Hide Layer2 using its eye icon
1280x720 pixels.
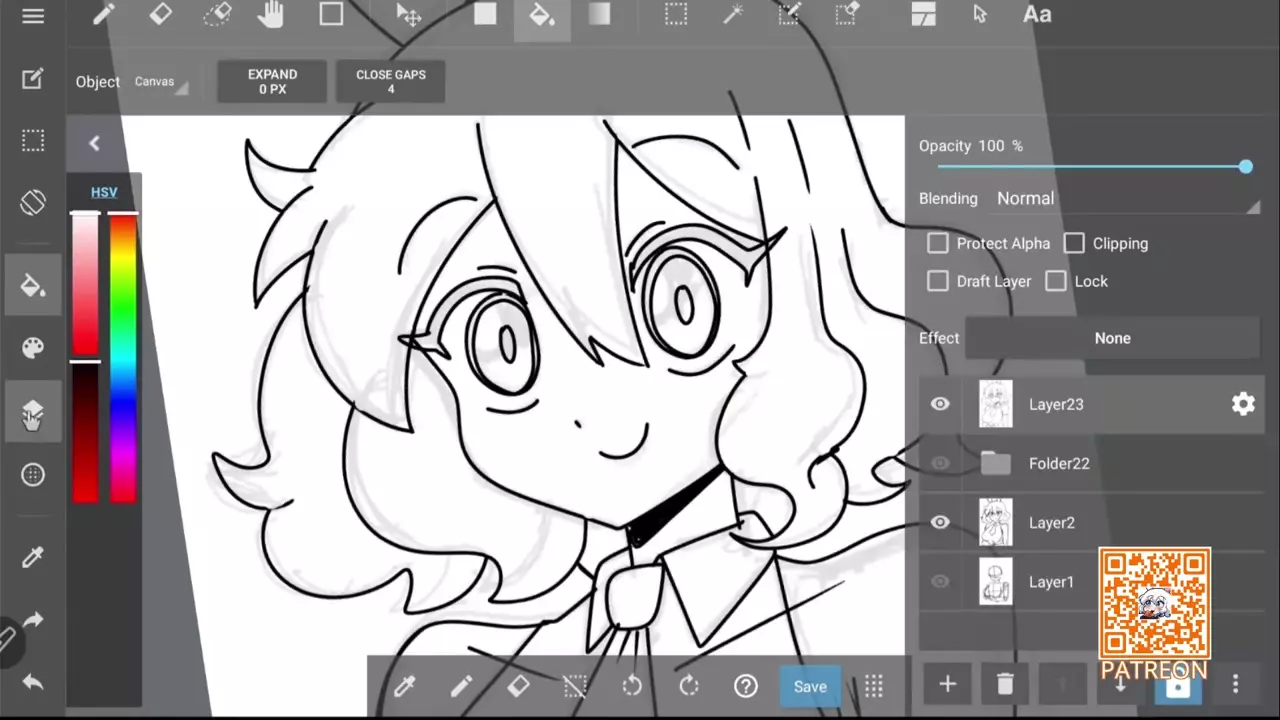tap(940, 522)
